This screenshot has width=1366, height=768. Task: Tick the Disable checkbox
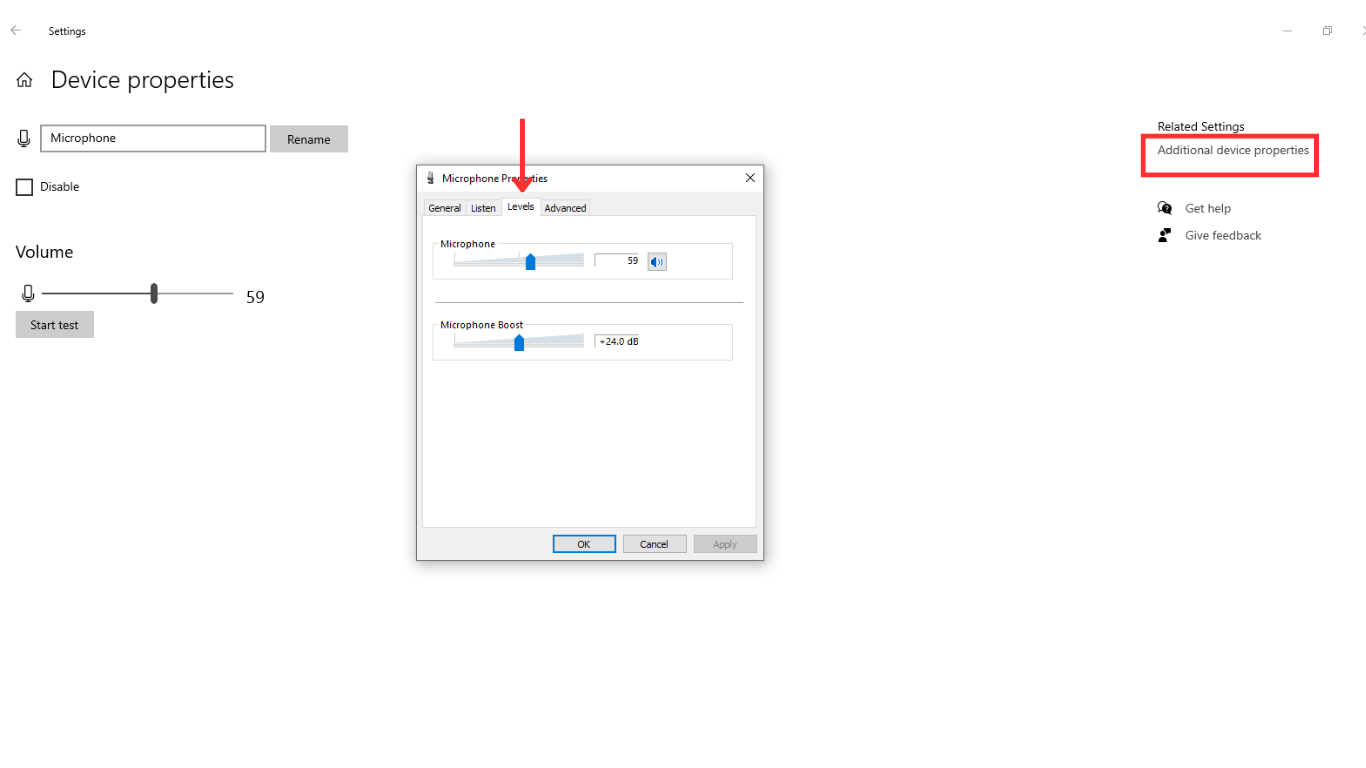[24, 187]
